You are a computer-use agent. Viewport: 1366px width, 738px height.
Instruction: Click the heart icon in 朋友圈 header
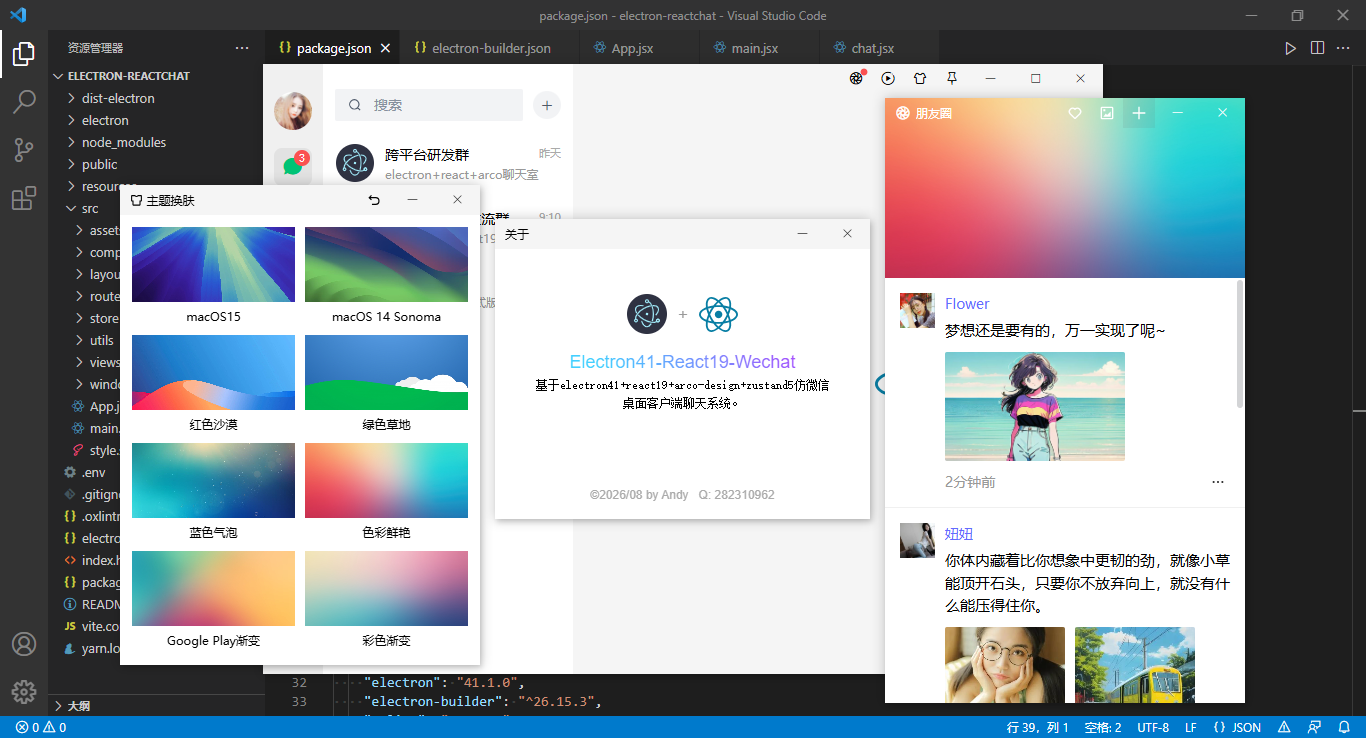tap(1075, 113)
